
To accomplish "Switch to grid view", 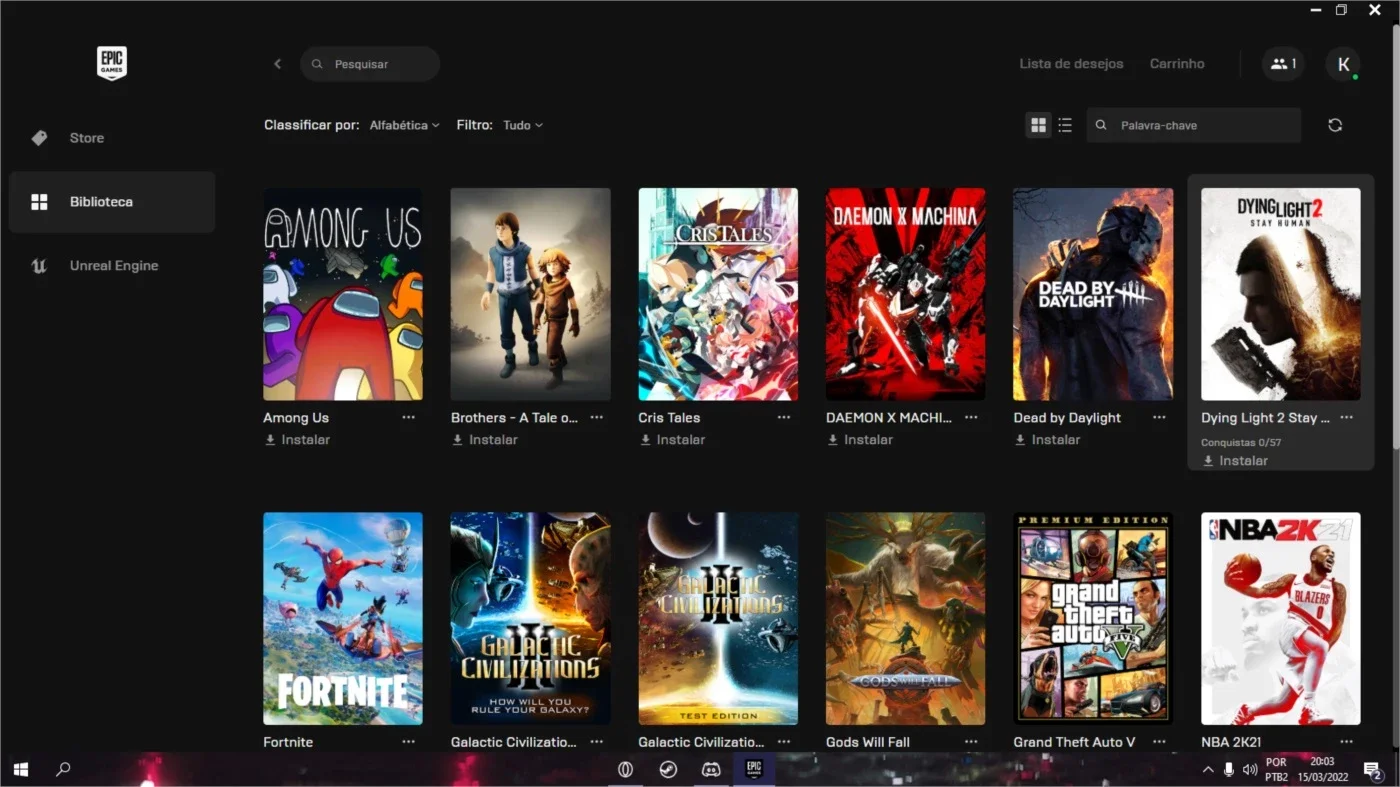I will point(1038,125).
